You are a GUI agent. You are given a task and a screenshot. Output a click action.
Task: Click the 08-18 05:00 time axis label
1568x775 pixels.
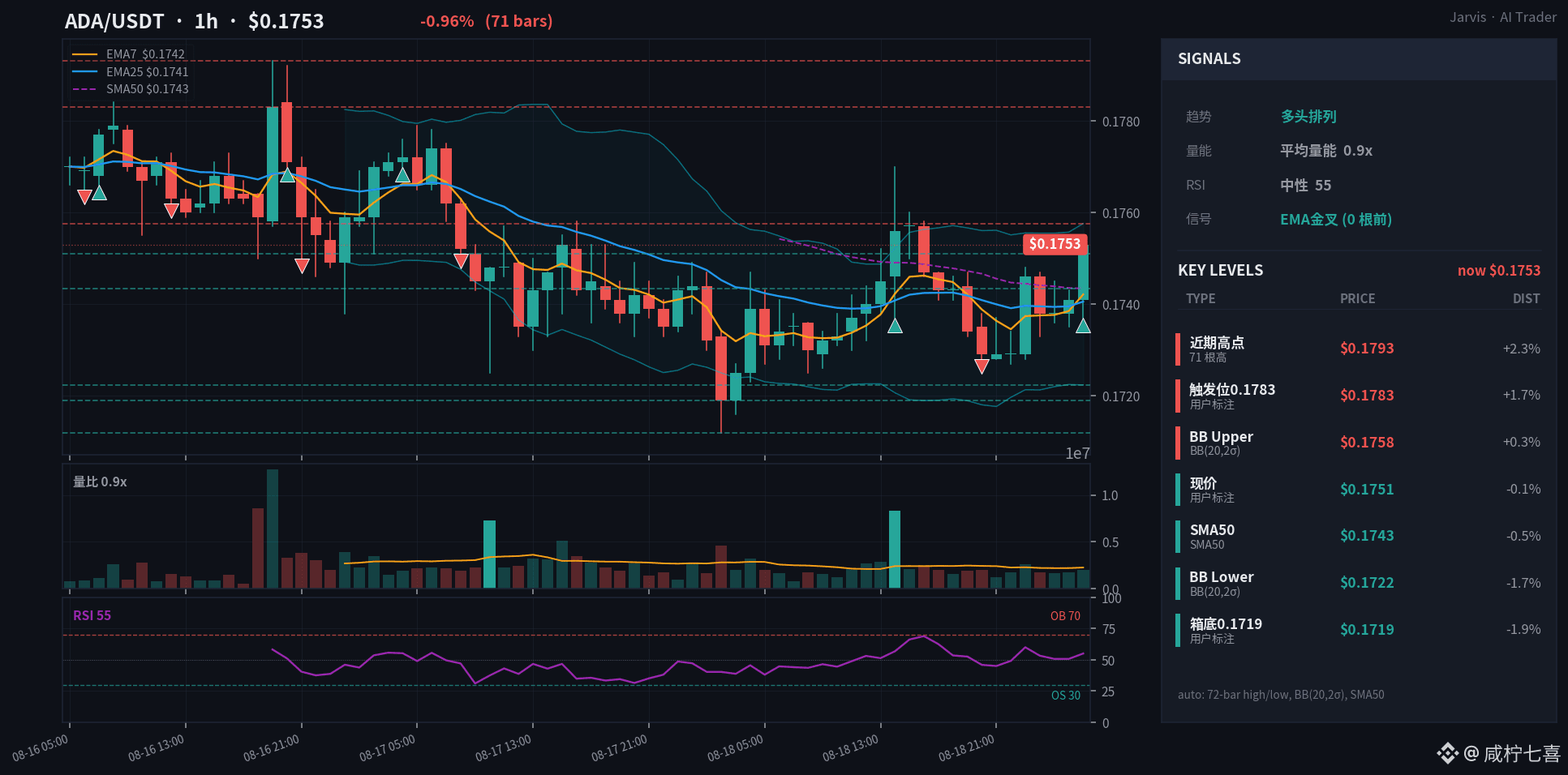(736, 747)
